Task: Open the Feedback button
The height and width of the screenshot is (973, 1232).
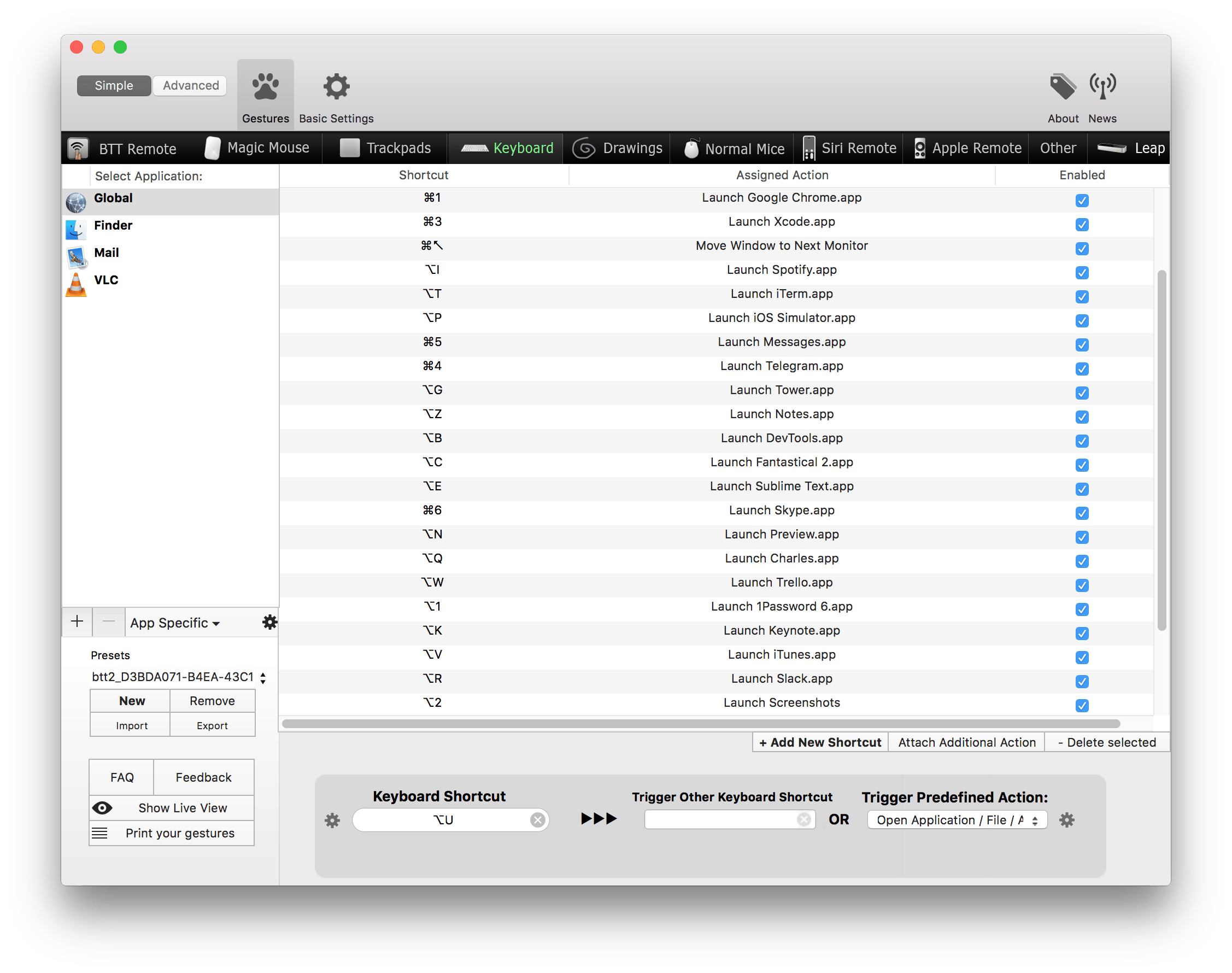Action: tap(203, 777)
